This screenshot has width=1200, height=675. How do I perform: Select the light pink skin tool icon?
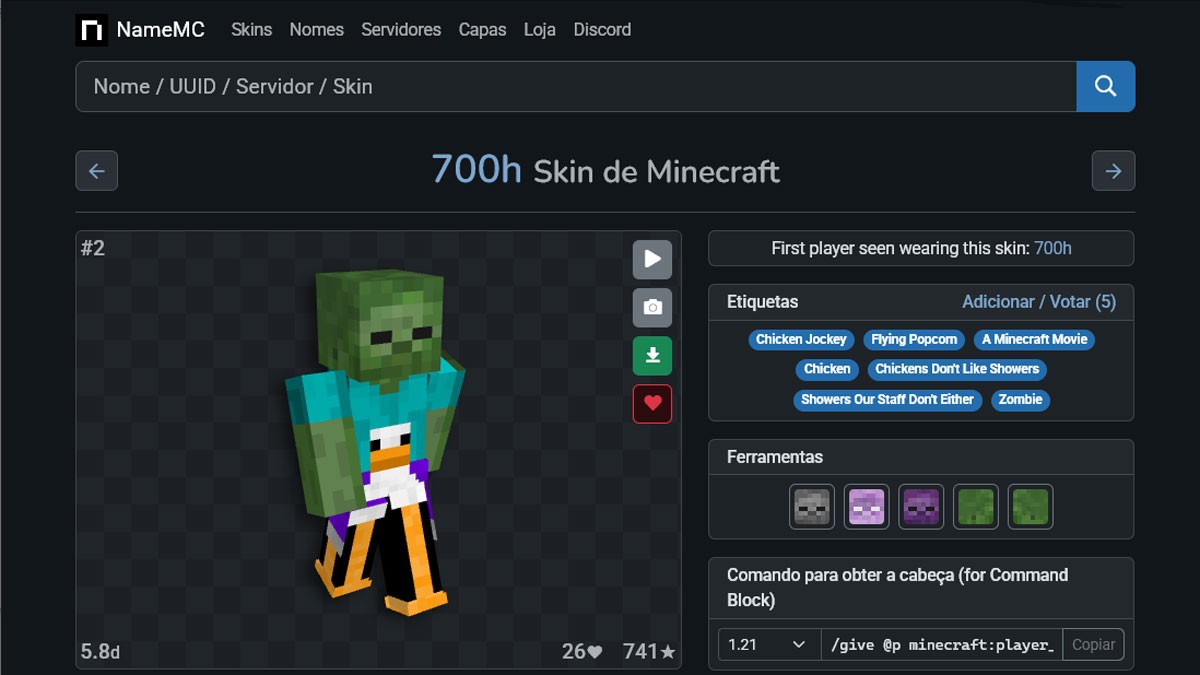[866, 507]
